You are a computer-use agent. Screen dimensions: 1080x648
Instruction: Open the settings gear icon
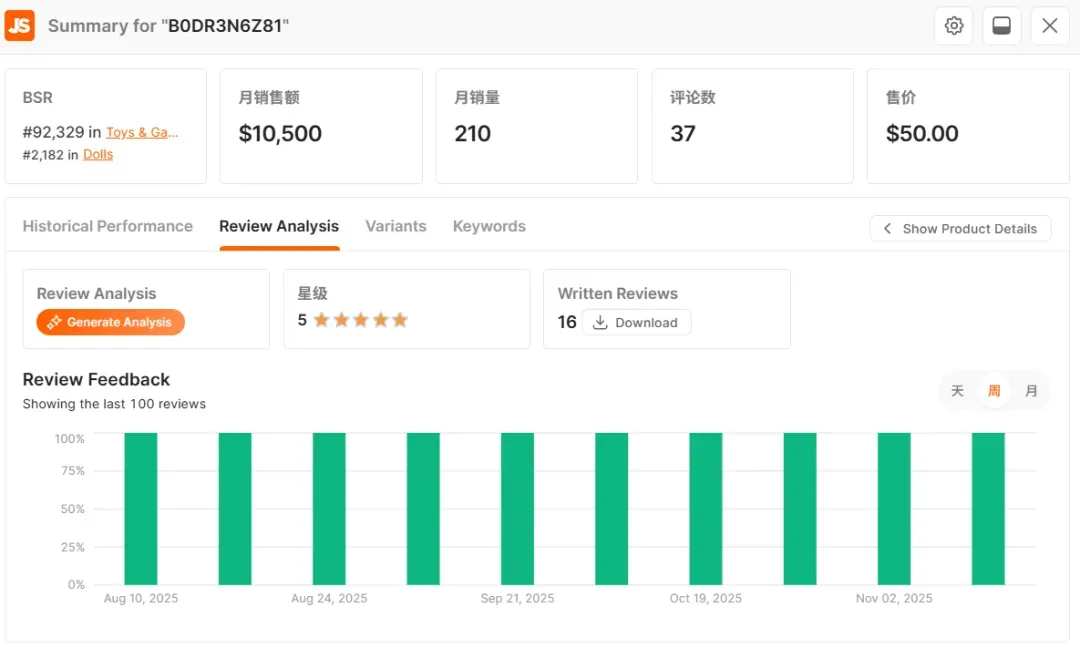click(x=953, y=26)
